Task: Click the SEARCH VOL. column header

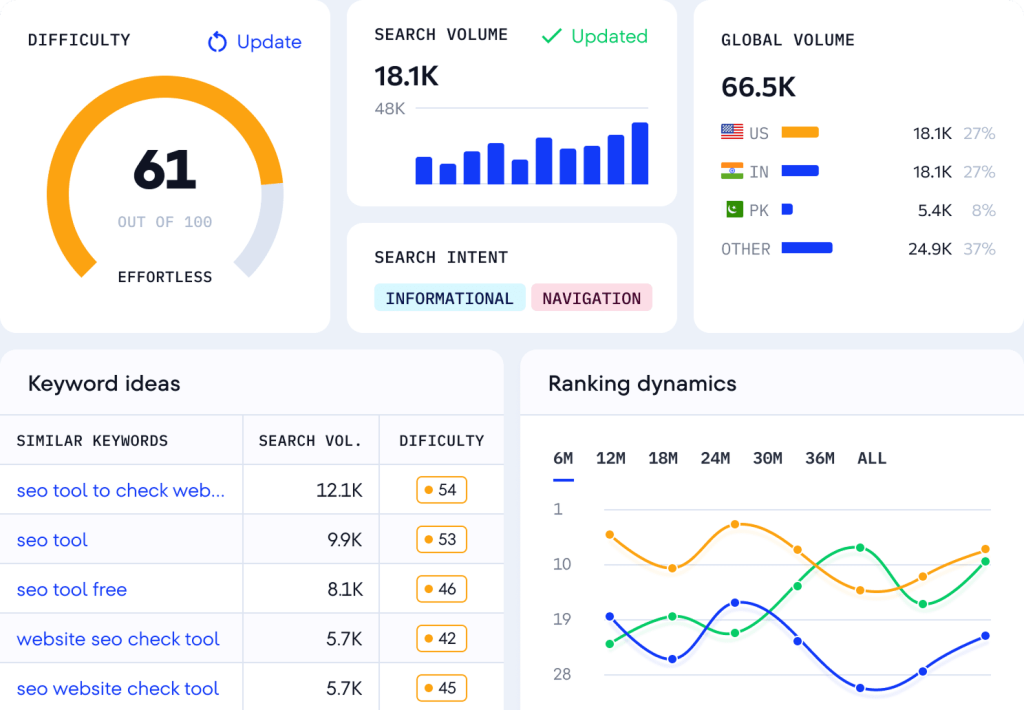Action: tap(310, 440)
